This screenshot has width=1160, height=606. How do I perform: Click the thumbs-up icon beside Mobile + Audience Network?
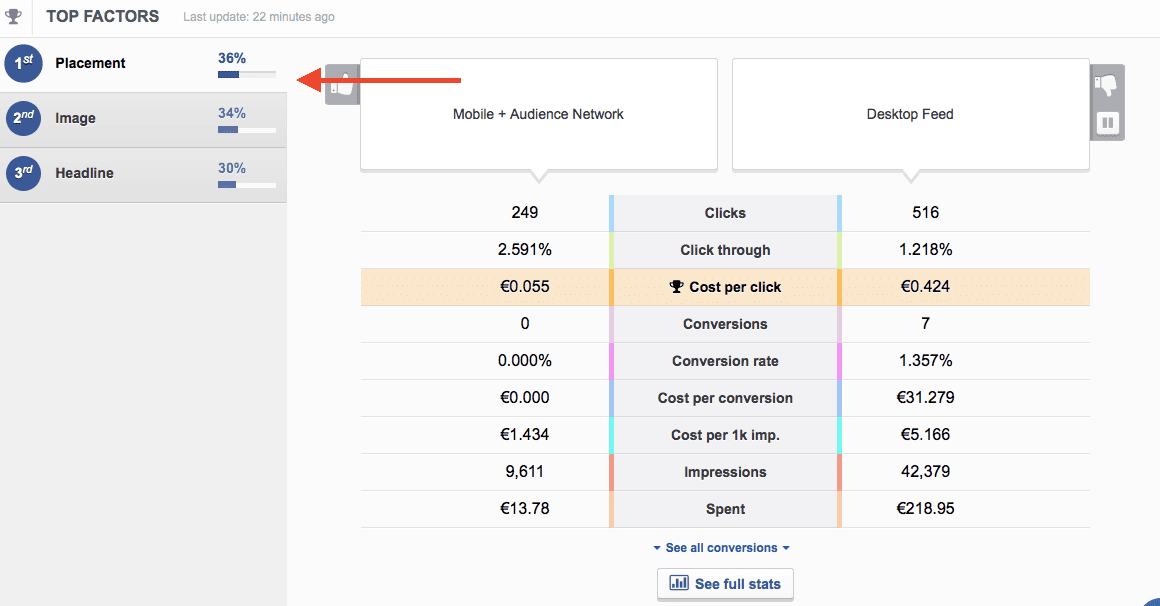342,83
